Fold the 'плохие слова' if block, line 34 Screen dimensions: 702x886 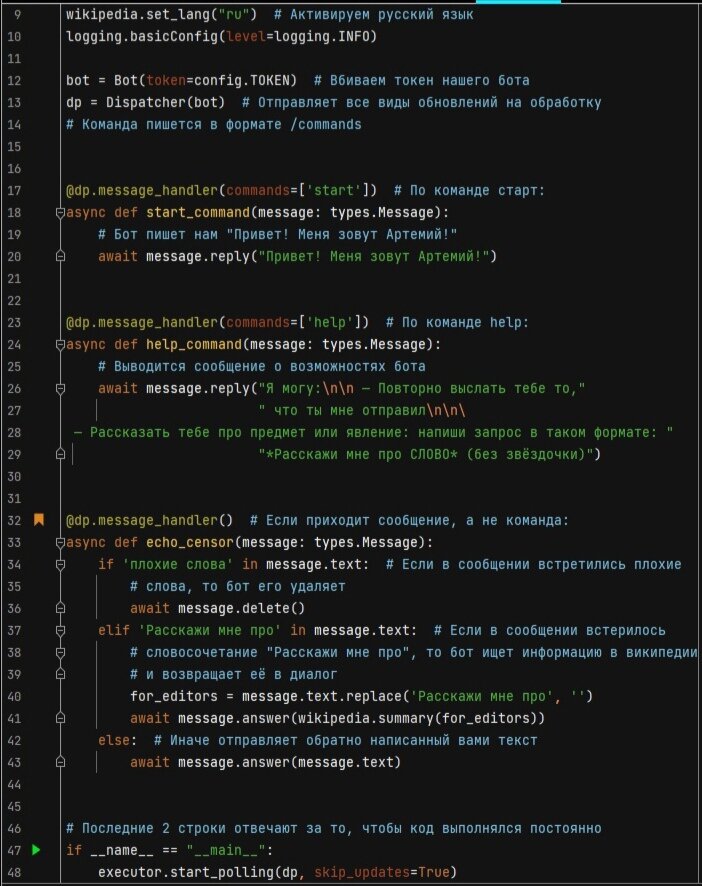point(60,564)
